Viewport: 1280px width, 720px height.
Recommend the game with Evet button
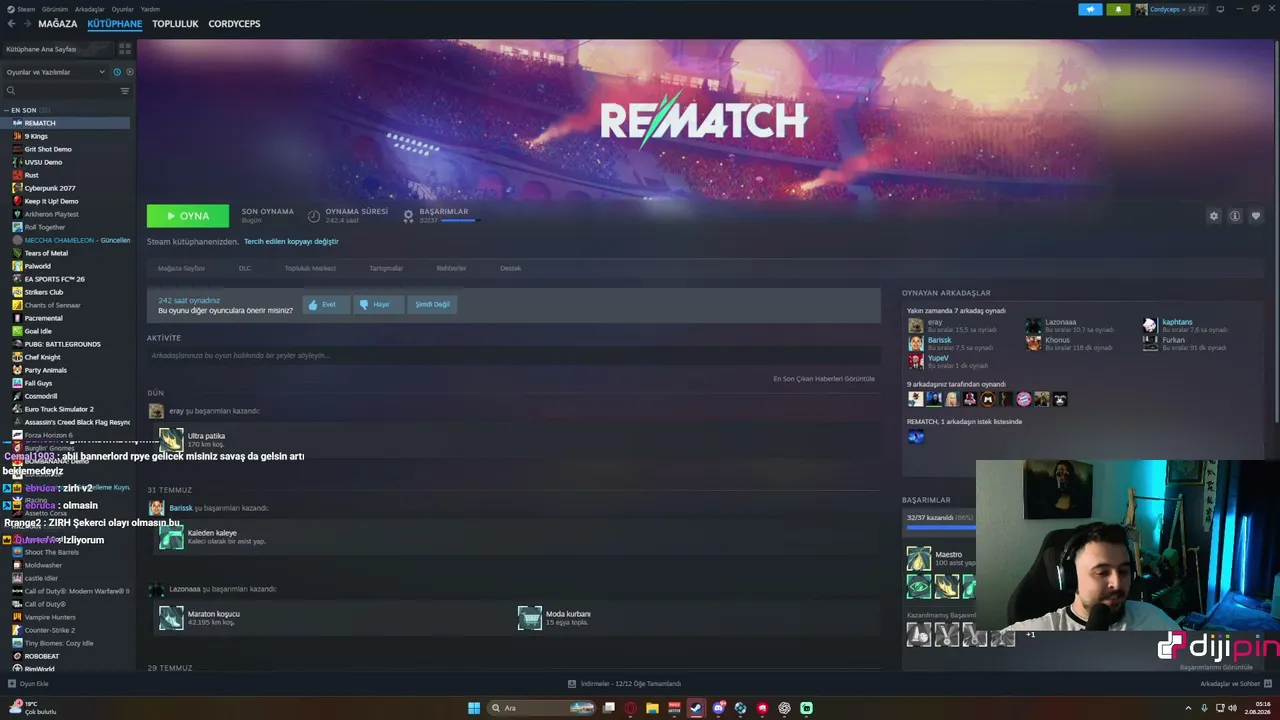pos(326,304)
